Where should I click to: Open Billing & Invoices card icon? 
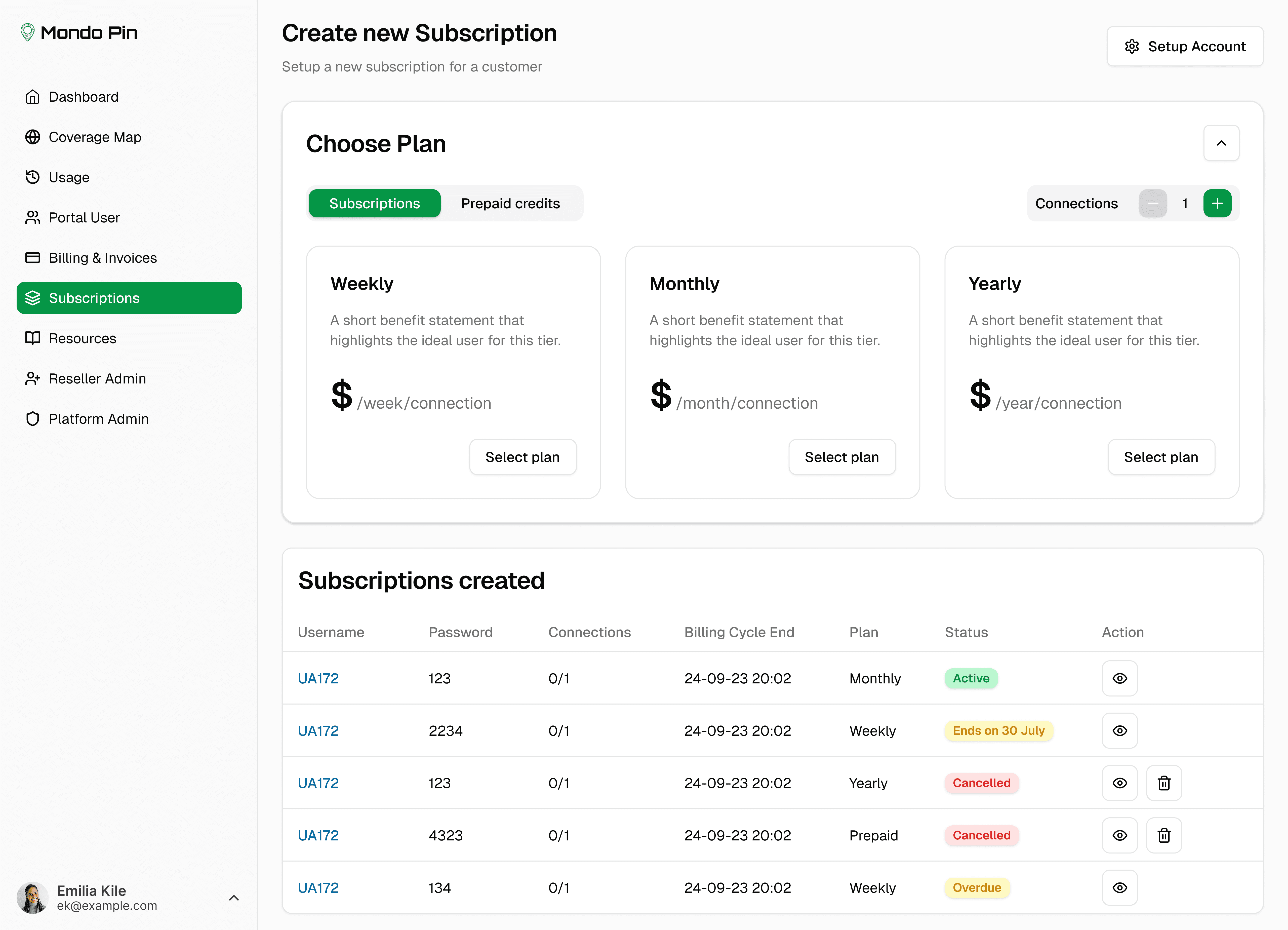pyautogui.click(x=32, y=258)
